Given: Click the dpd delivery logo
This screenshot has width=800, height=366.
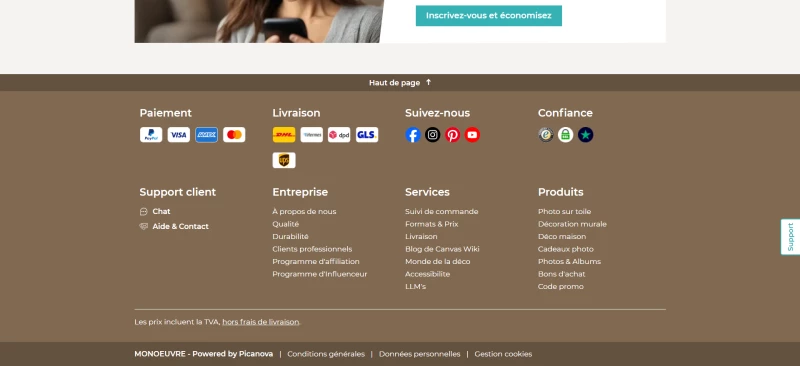Looking at the screenshot, I should point(339,135).
